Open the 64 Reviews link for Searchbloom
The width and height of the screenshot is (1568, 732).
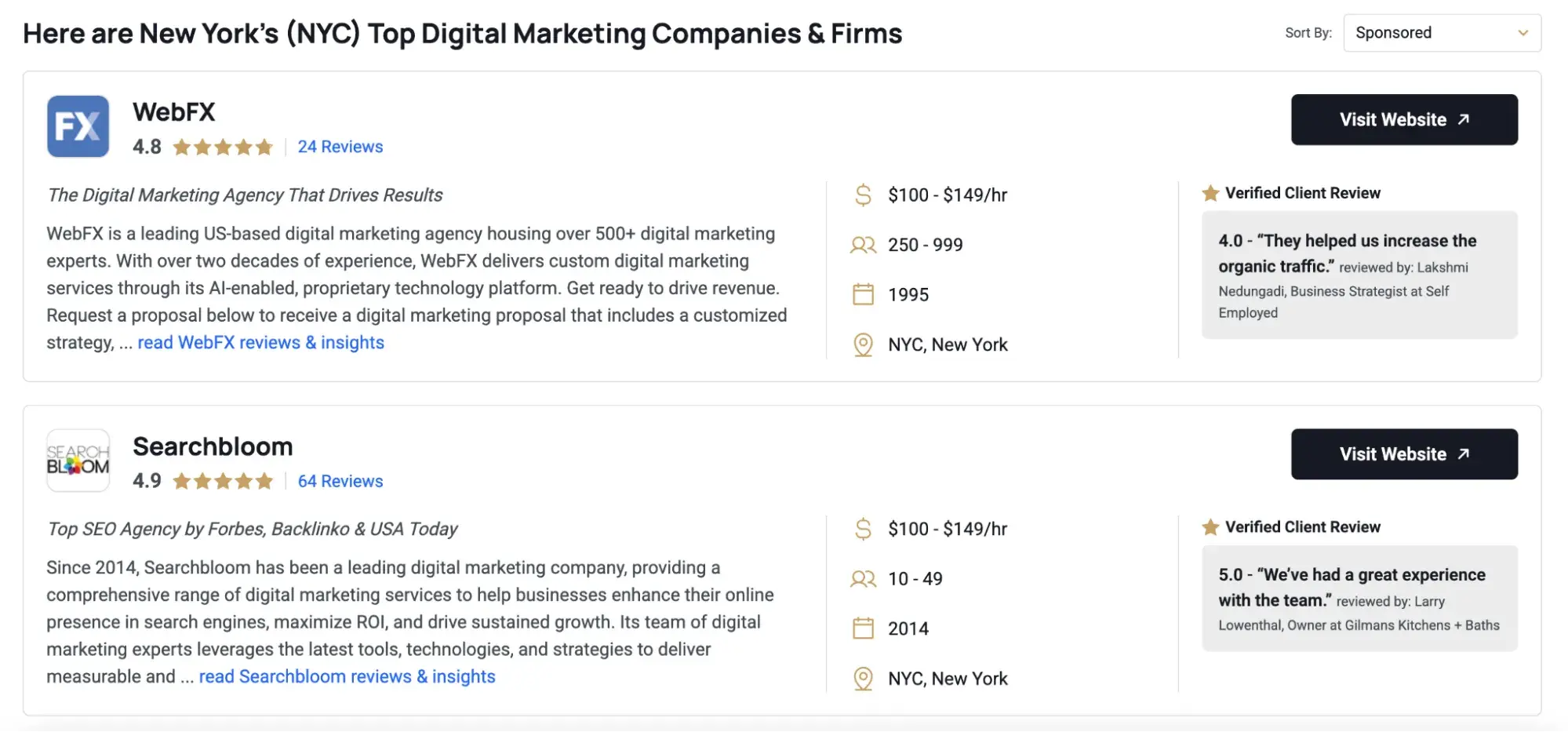[340, 480]
